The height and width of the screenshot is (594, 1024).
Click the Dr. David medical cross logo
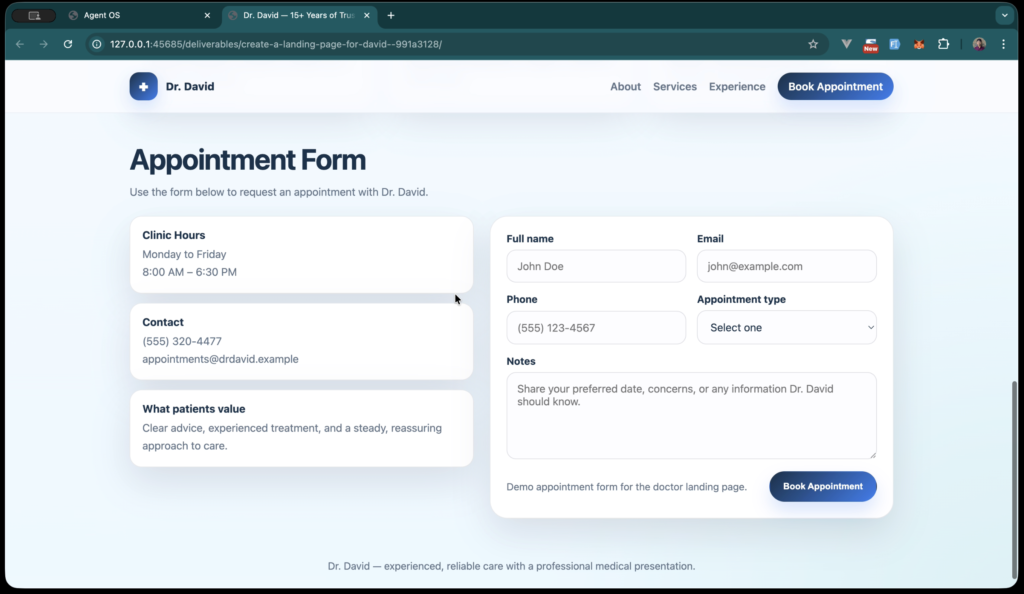pyautogui.click(x=143, y=86)
